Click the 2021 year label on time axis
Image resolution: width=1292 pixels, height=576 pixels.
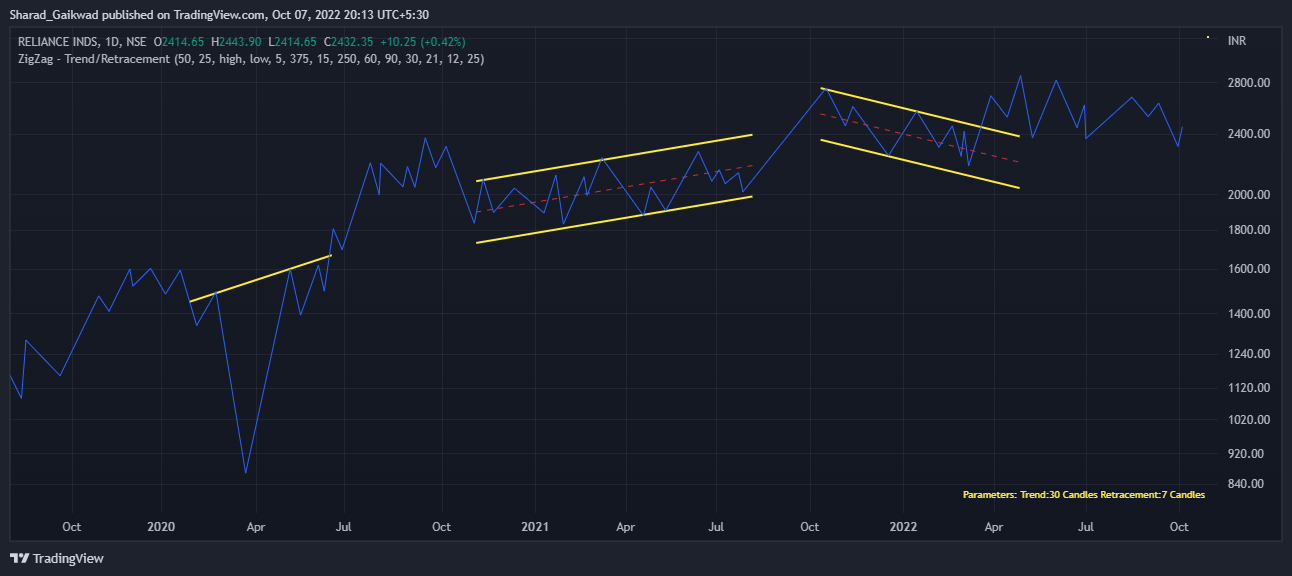point(535,526)
